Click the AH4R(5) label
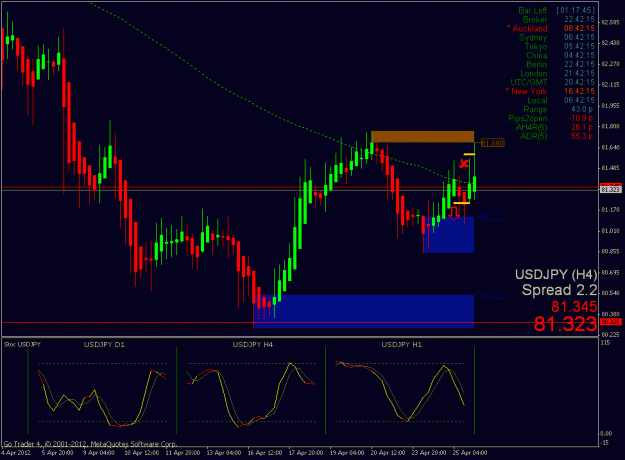Viewport: 625px width, 460px height. click(531, 127)
